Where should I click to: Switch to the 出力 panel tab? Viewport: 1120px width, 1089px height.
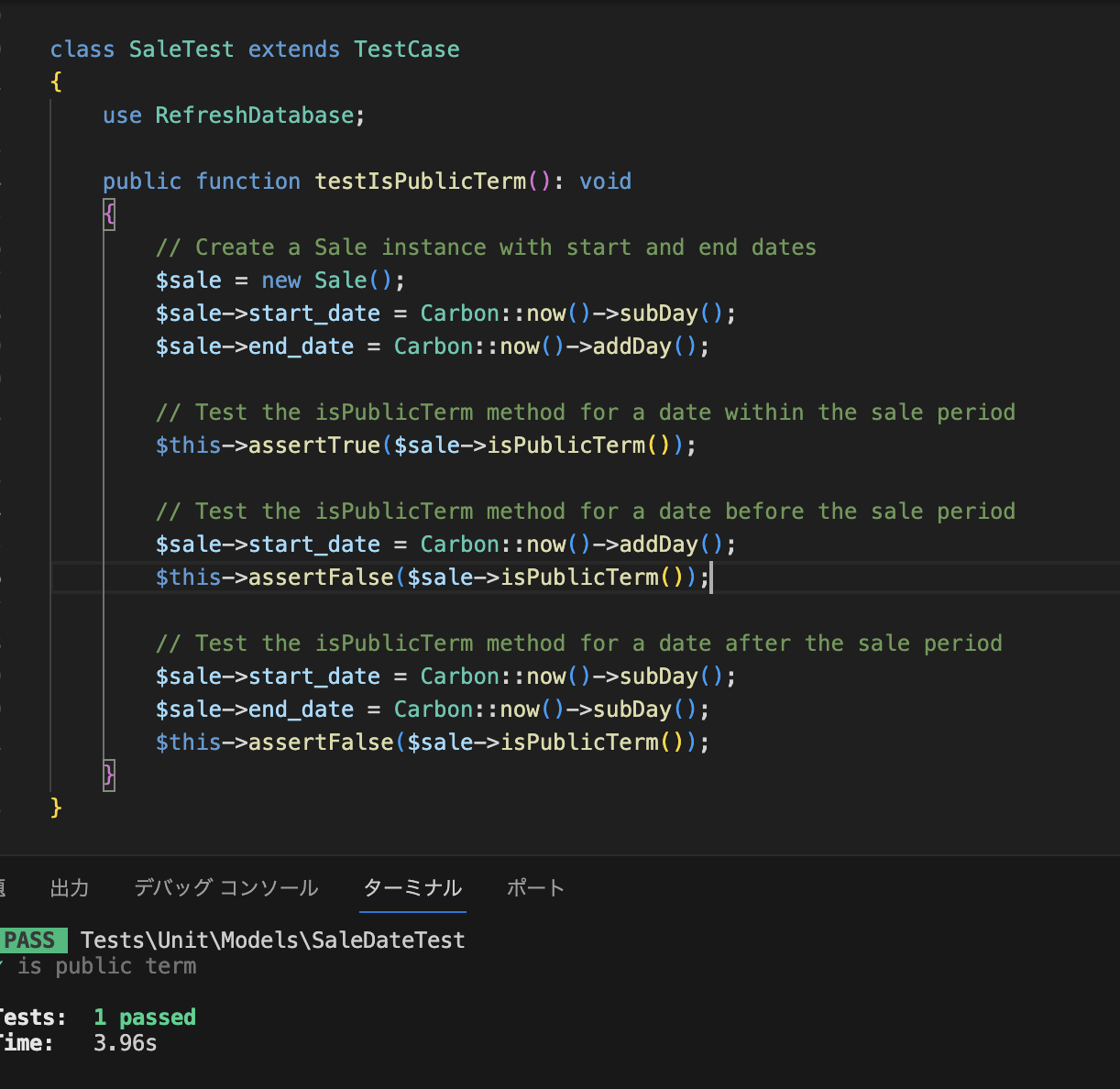(x=70, y=887)
